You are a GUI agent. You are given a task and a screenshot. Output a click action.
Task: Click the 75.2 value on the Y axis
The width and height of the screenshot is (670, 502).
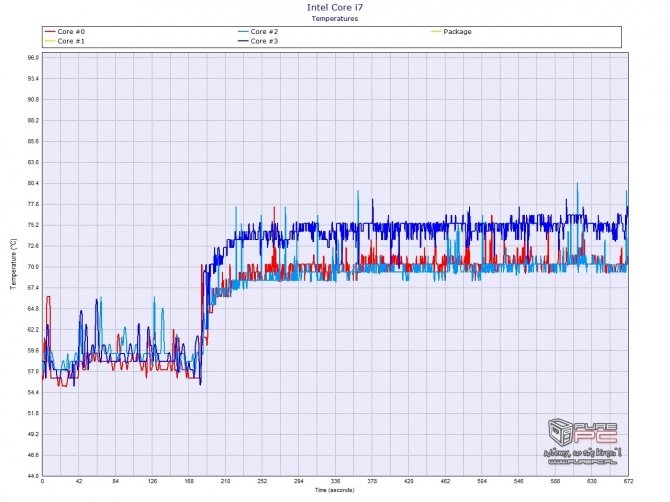coord(33,225)
